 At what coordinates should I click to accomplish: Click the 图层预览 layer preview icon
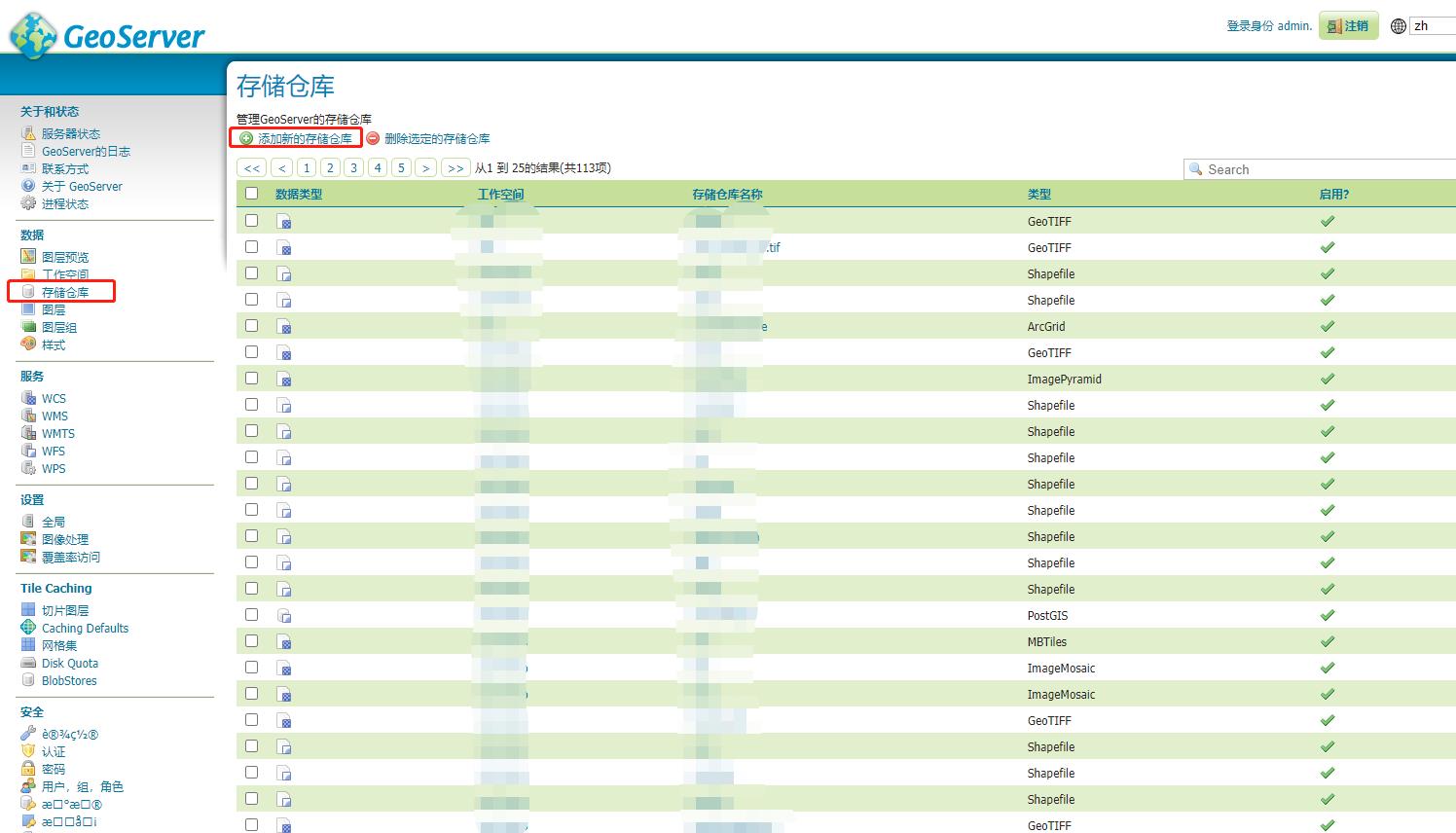point(28,257)
